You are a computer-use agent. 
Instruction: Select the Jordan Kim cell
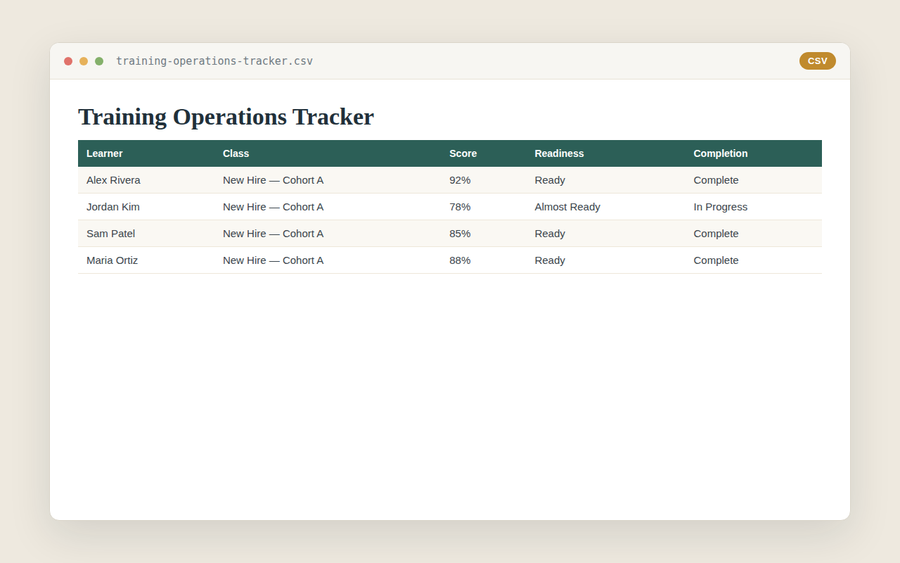(x=146, y=207)
